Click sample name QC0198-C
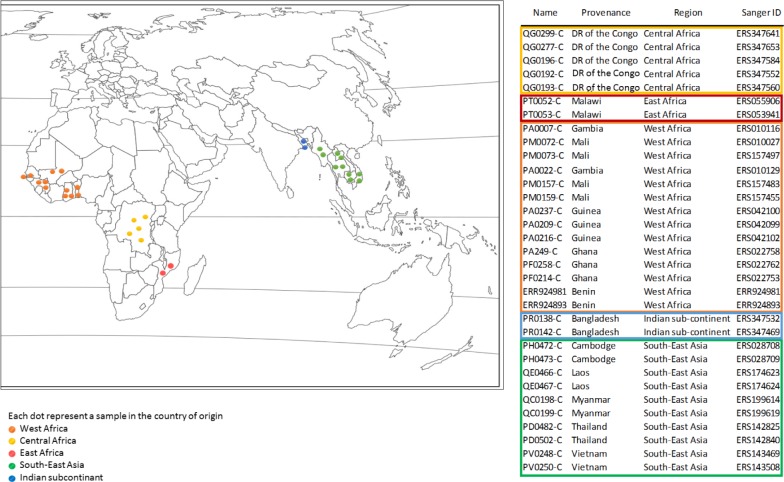Viewport: 784px width, 482px height. [542, 400]
